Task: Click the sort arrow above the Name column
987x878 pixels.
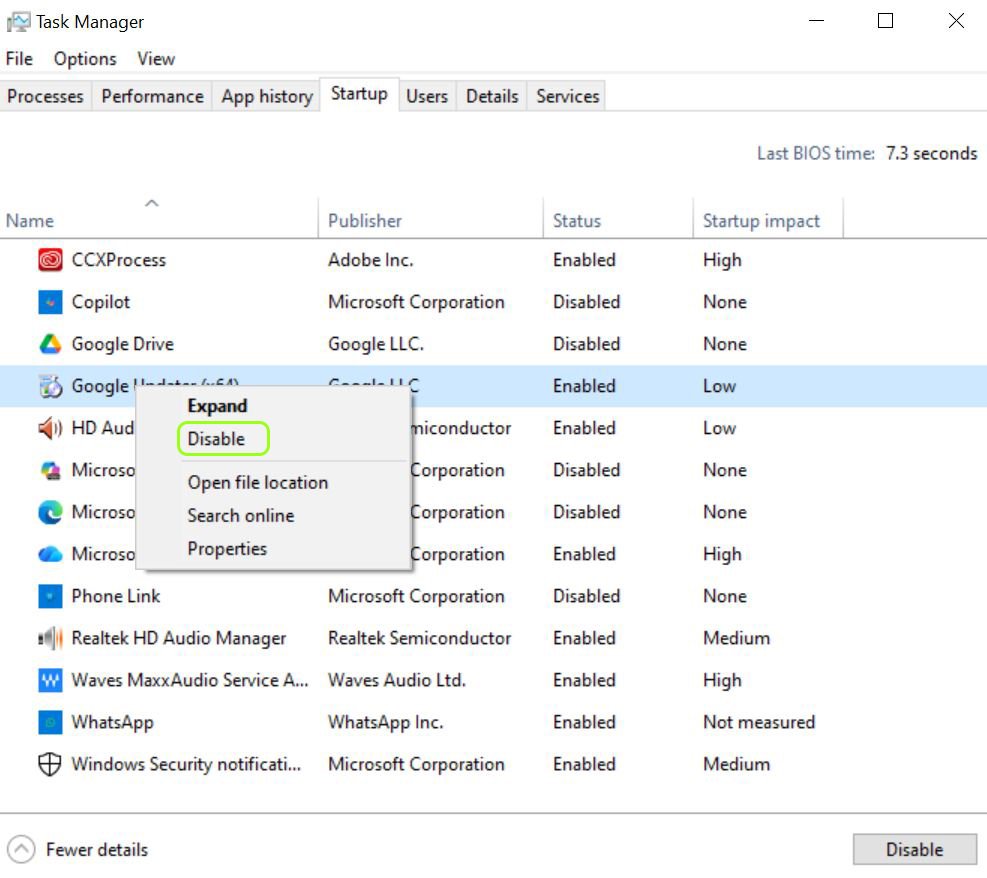Action: pyautogui.click(x=152, y=203)
